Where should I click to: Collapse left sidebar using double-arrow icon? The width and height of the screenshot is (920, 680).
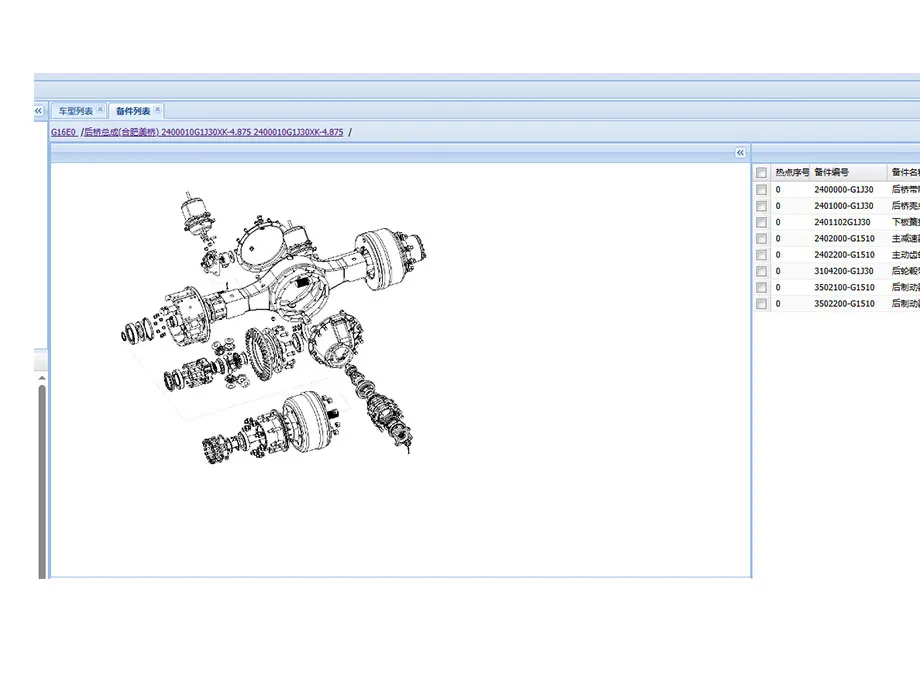coord(38,111)
